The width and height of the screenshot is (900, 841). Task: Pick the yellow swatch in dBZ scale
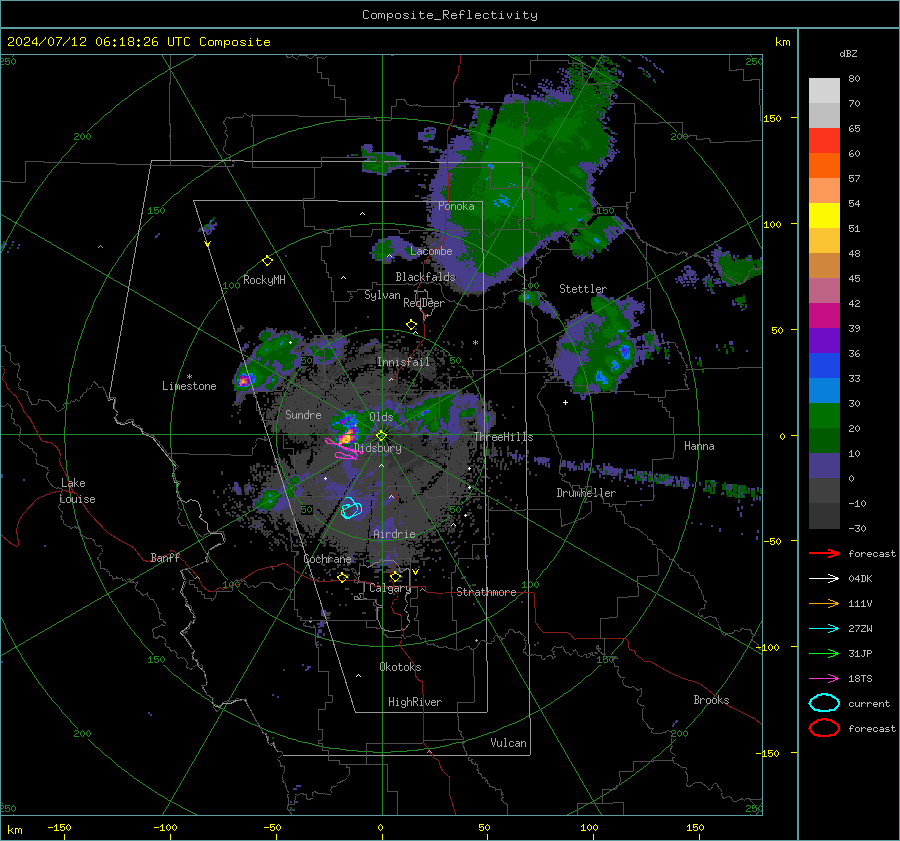coord(824,215)
